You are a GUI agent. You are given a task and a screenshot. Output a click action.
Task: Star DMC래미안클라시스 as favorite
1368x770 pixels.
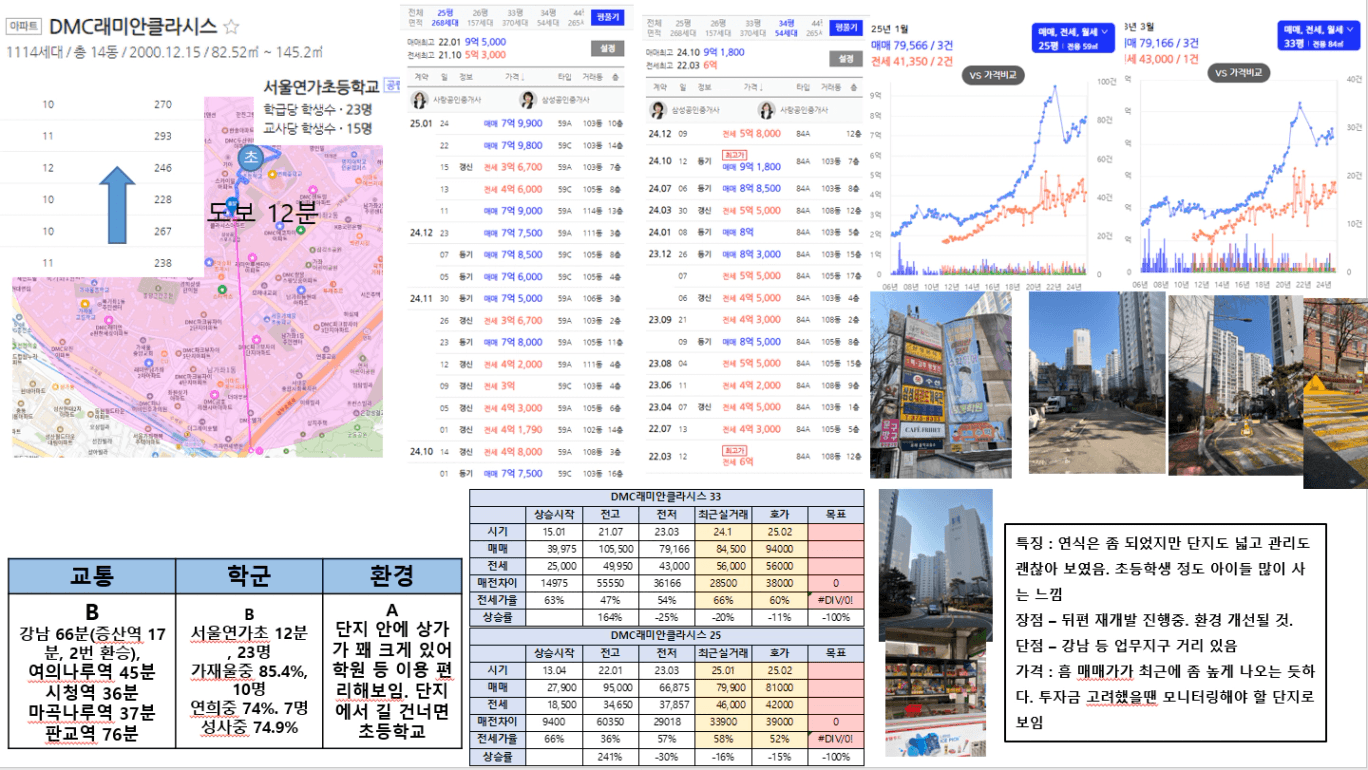[x=231, y=27]
